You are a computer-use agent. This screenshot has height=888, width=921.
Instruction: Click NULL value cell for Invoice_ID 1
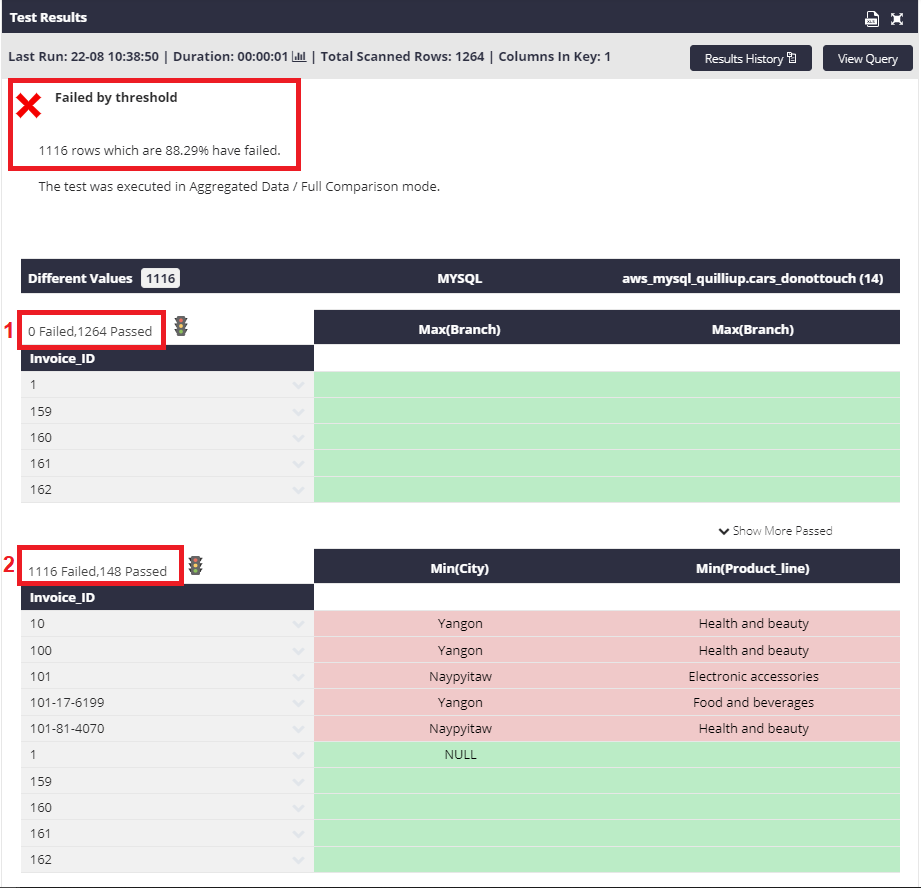click(x=460, y=755)
